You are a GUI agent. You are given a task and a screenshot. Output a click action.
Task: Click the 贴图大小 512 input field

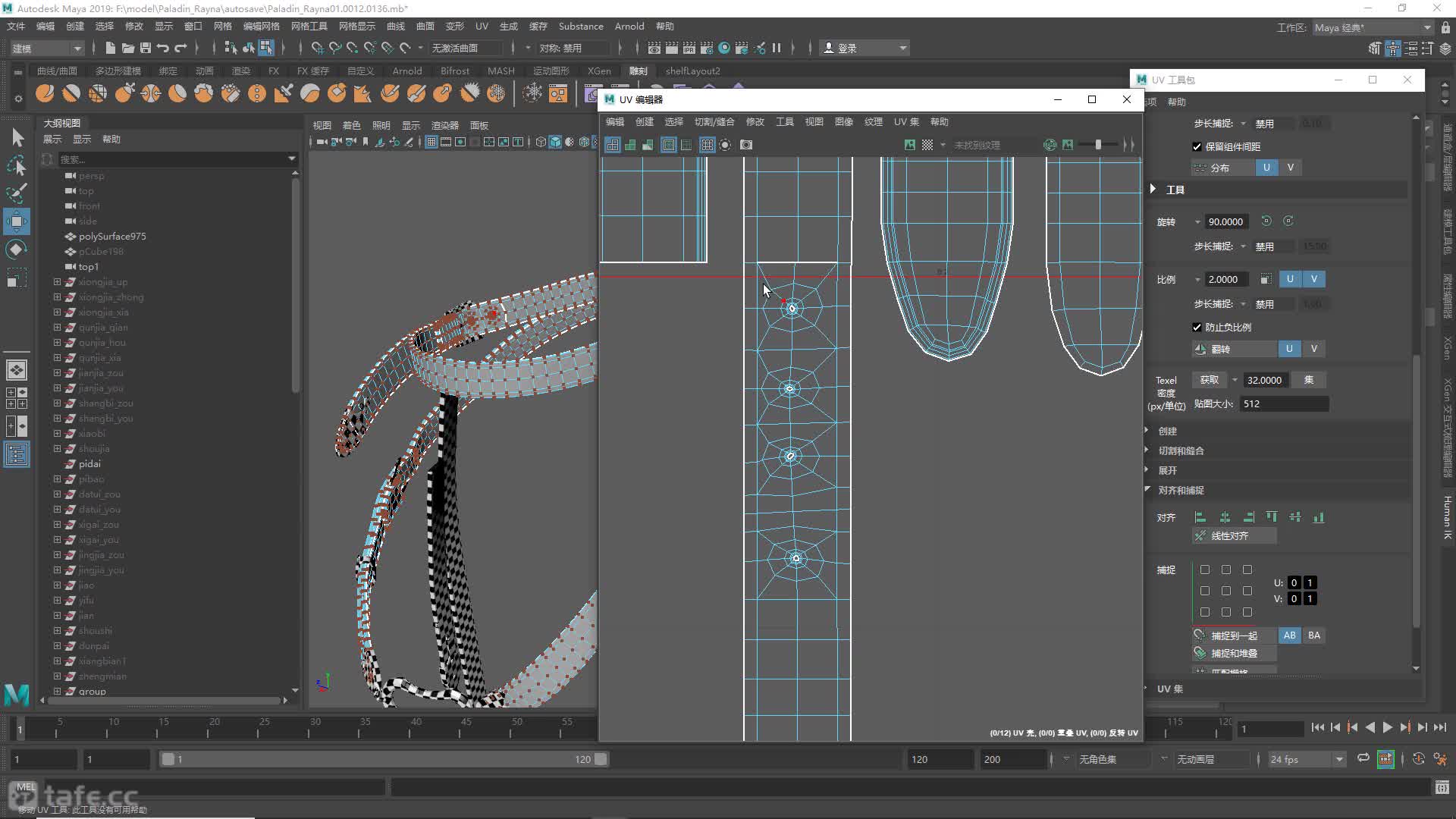1284,404
